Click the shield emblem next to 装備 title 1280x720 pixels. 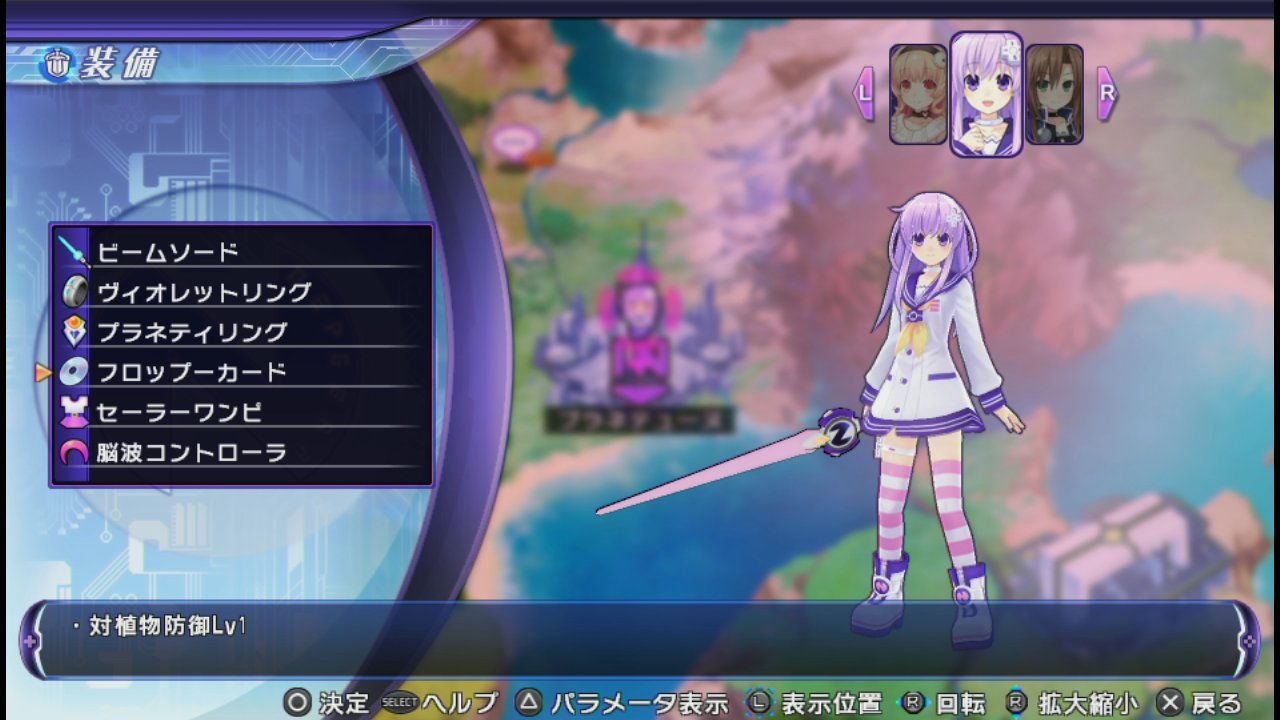[x=58, y=65]
